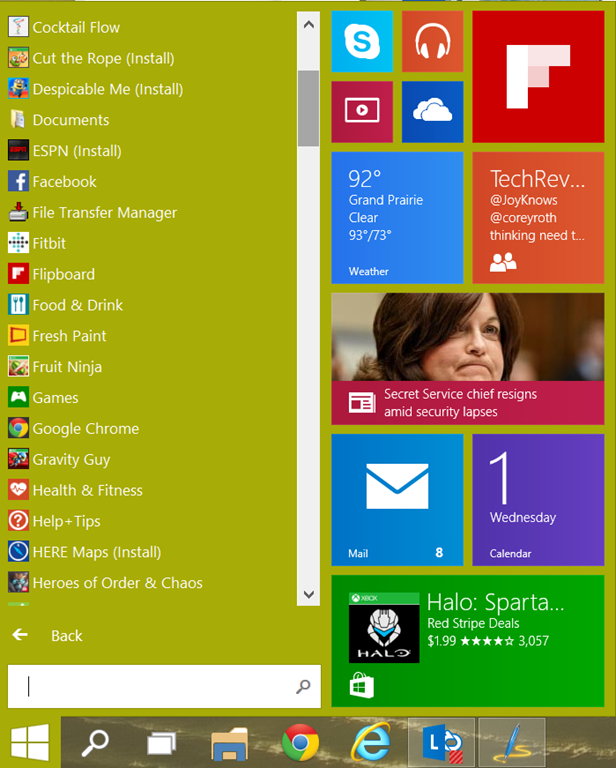Screen dimensions: 616x768
Task: Open the Secret Service news tile
Action: coord(468,359)
